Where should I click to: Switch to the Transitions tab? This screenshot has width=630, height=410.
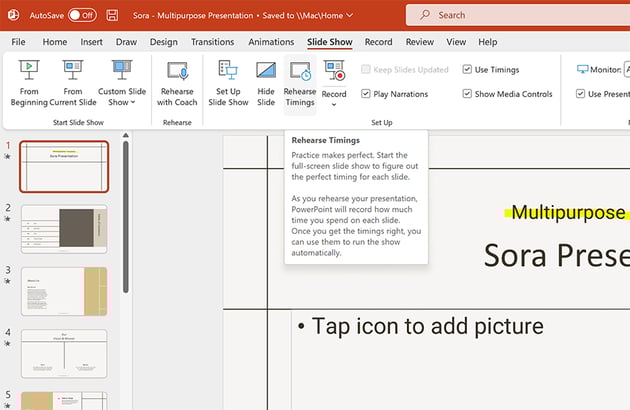211,42
